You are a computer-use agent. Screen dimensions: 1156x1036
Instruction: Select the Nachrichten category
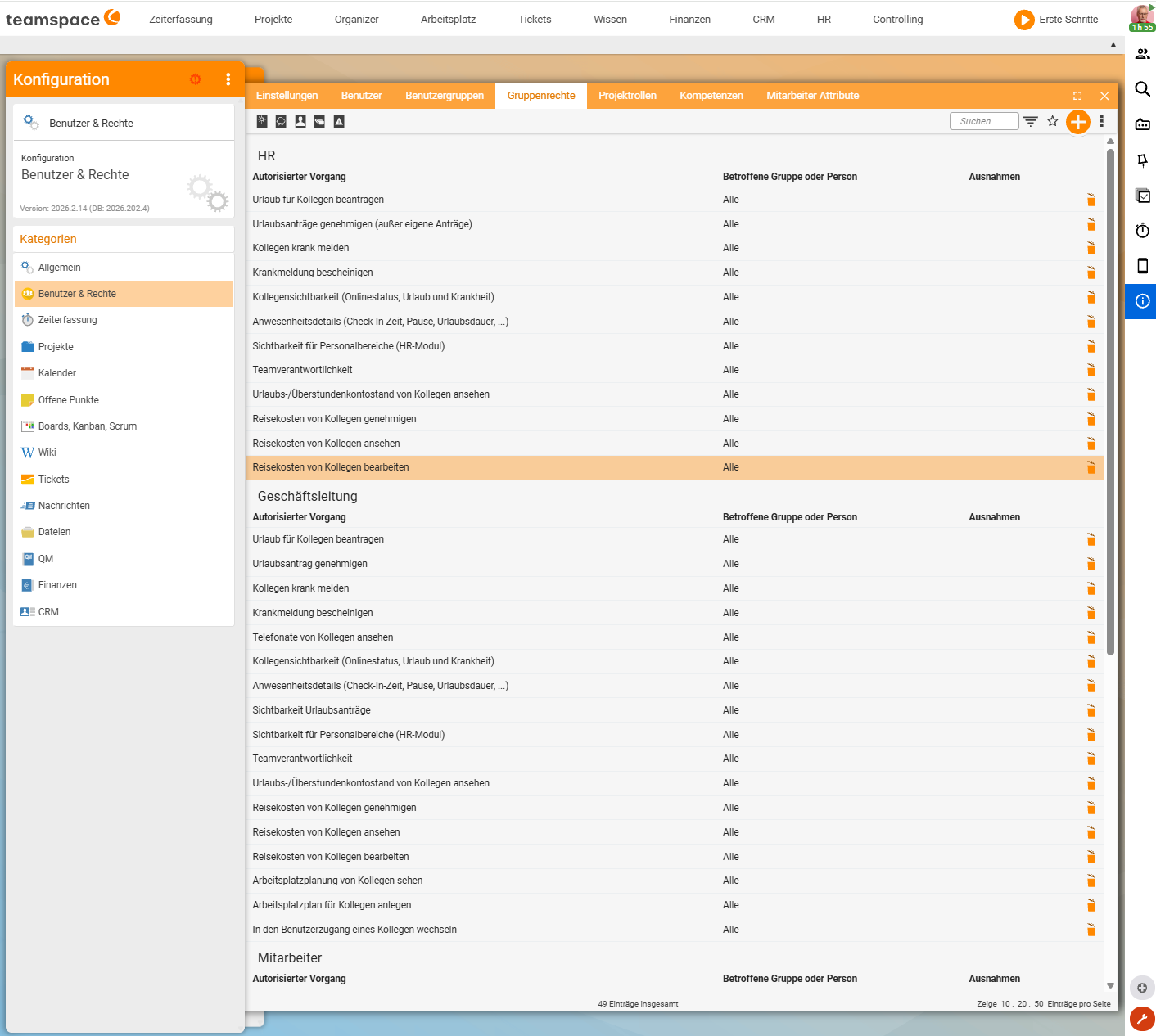pos(124,506)
